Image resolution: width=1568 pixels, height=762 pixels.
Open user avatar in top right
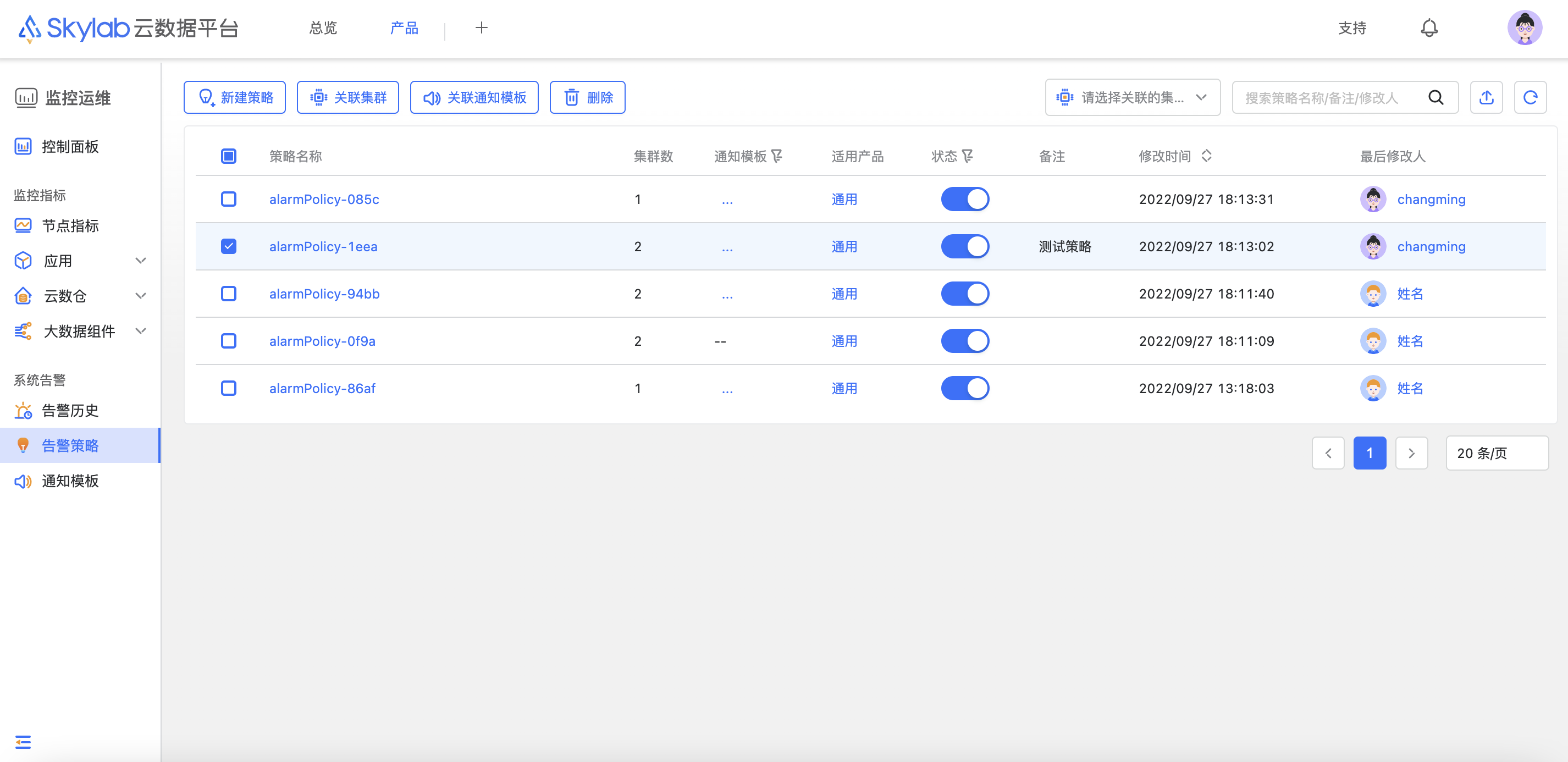pyautogui.click(x=1523, y=28)
